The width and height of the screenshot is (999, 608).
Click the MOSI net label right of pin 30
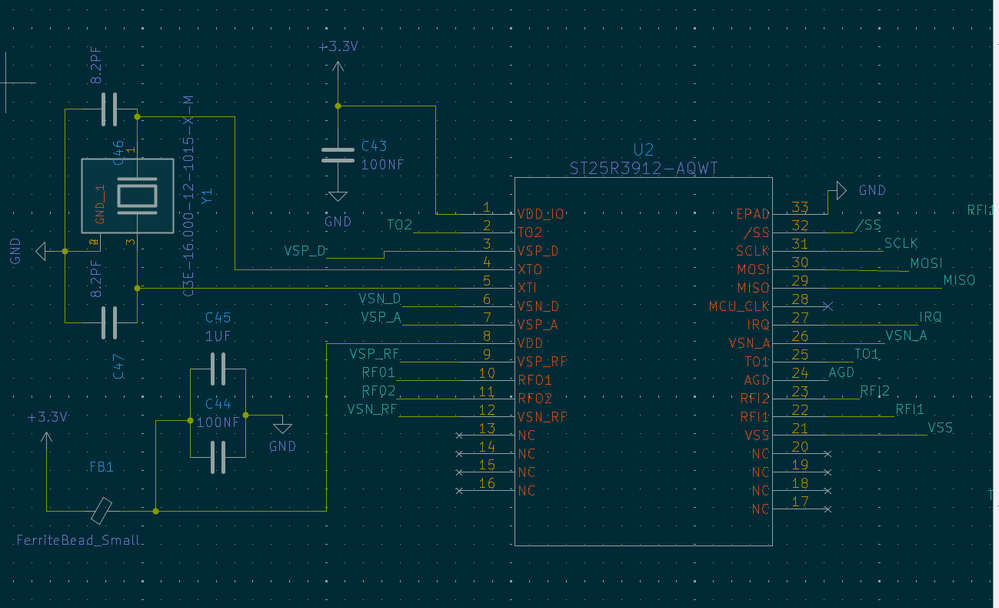point(926,263)
